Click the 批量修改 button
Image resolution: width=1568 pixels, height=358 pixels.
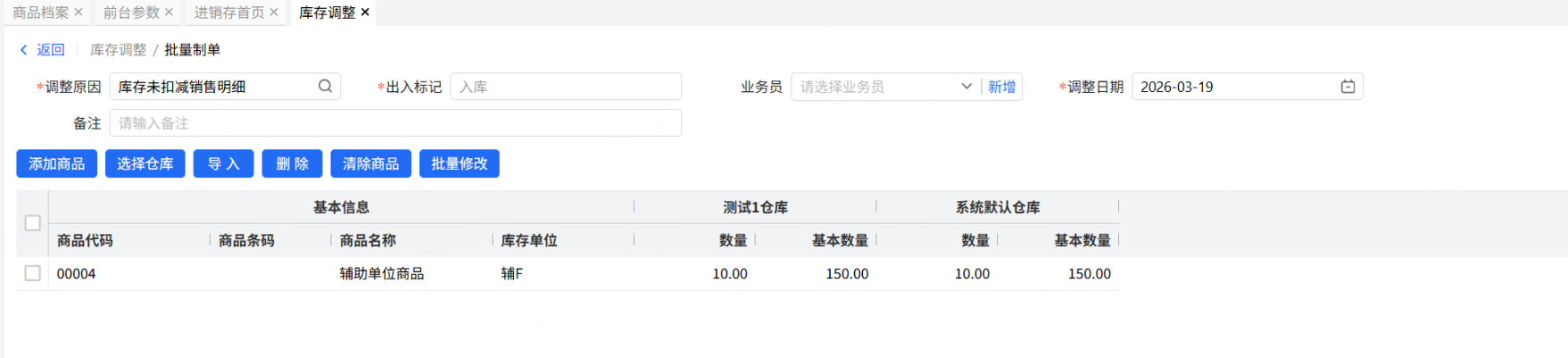(459, 164)
